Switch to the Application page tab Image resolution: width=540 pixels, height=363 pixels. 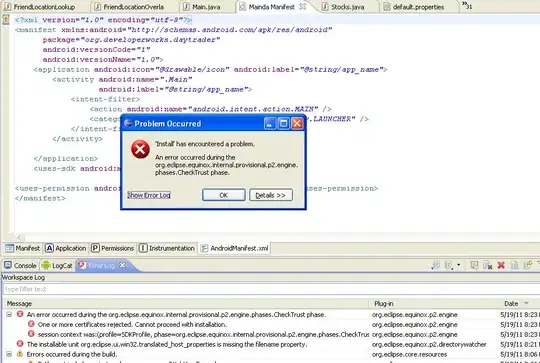tap(66, 248)
